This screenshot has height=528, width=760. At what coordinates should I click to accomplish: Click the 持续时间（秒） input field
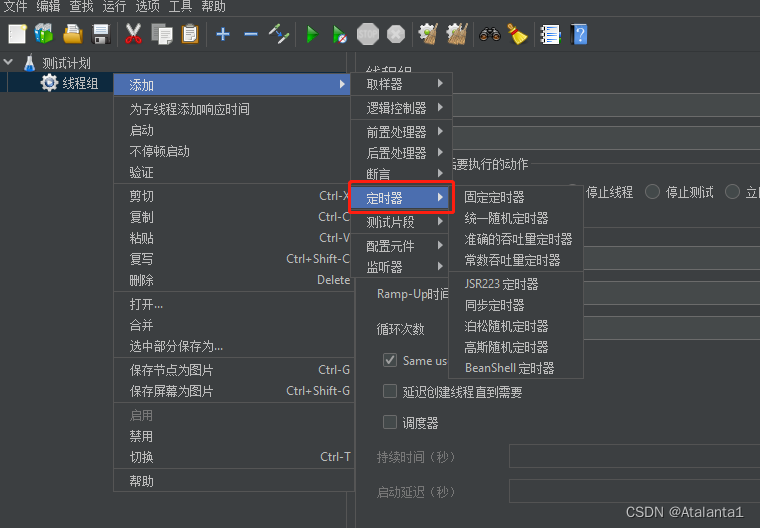(634, 457)
